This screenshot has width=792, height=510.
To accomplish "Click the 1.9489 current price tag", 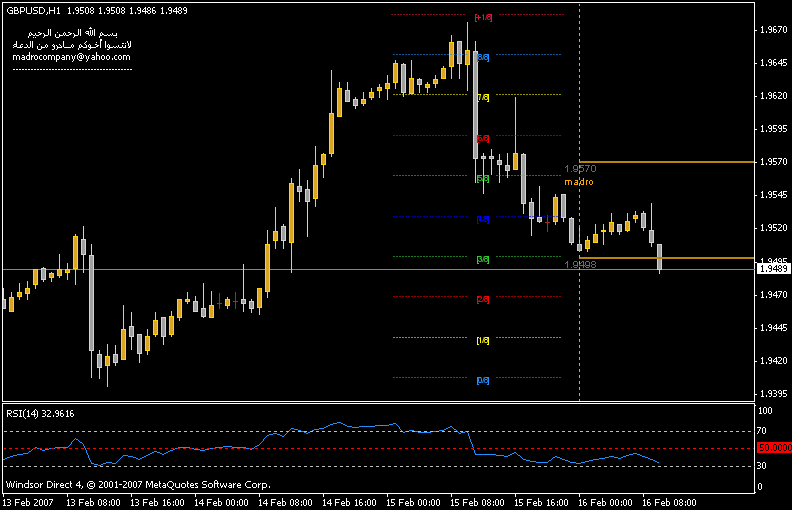I will point(773,269).
